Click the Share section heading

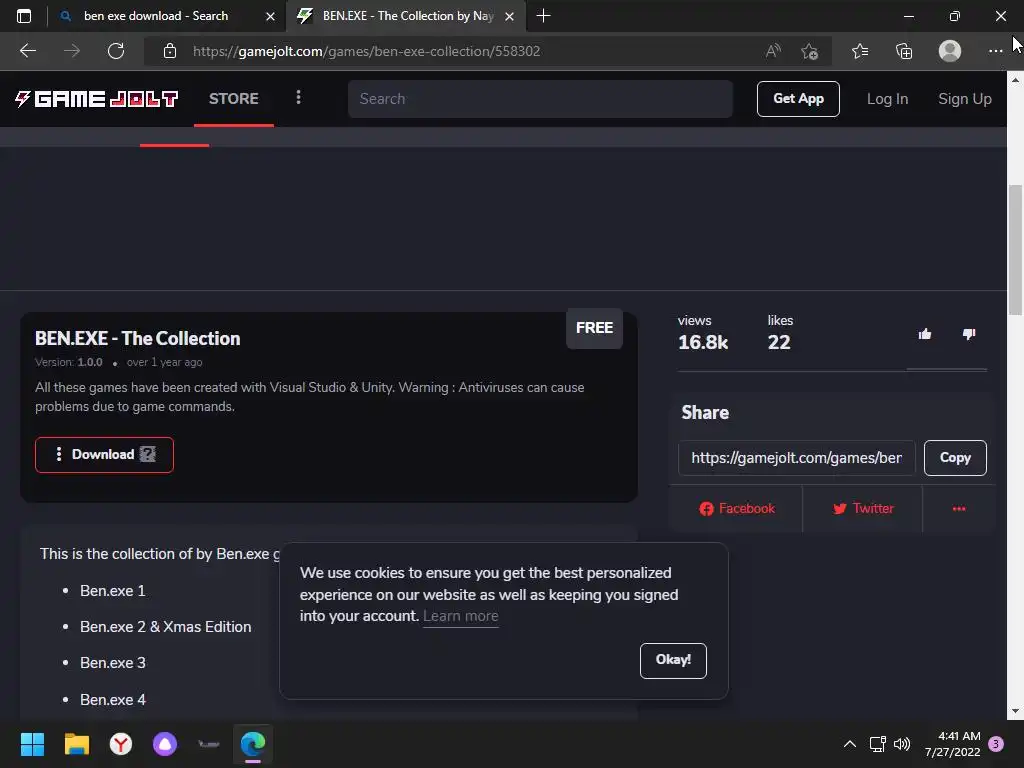point(705,413)
